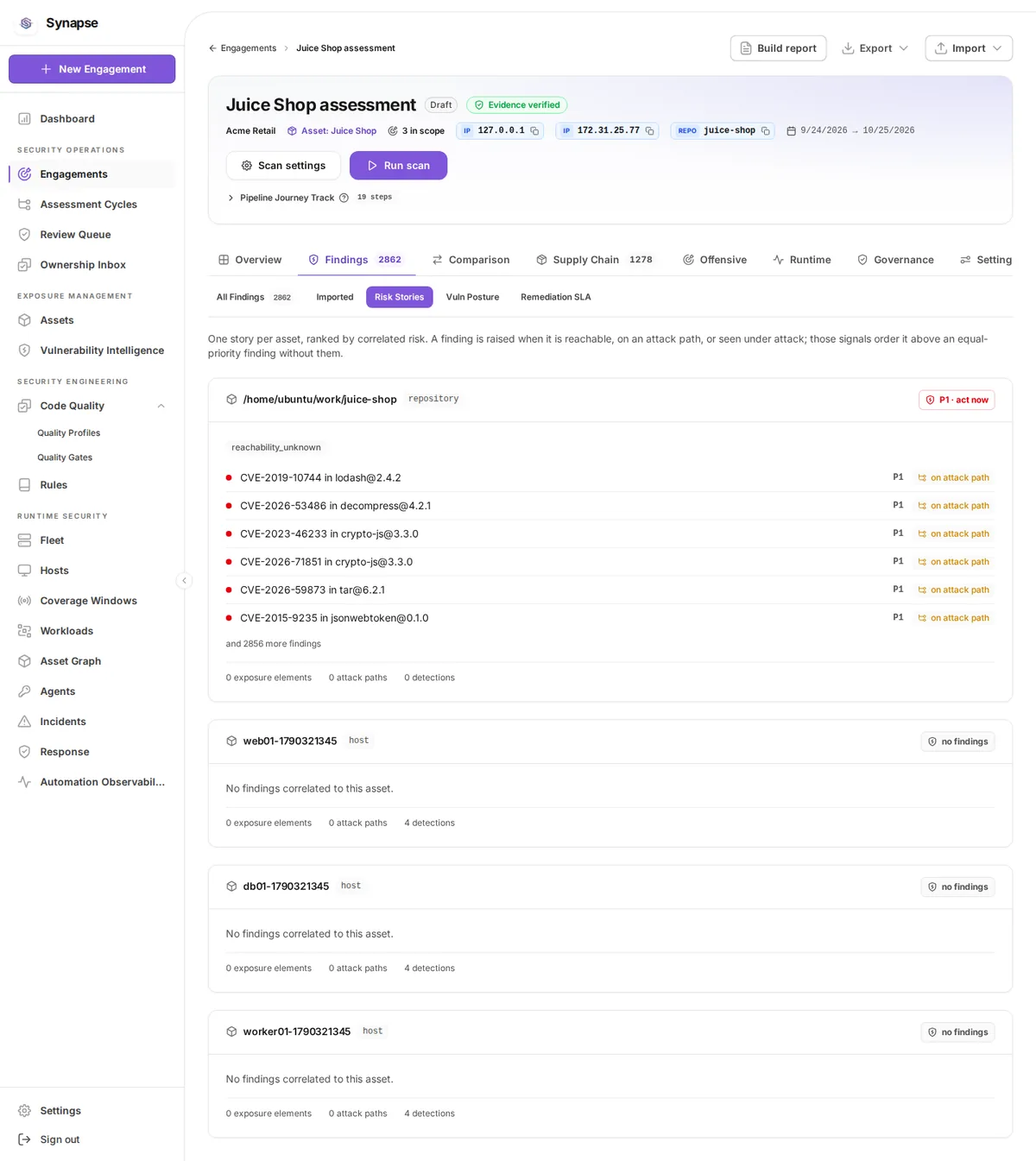Open Pipeline Journey Track help icon
Screen dimensions: 1036x1161
pyautogui.click(x=344, y=198)
